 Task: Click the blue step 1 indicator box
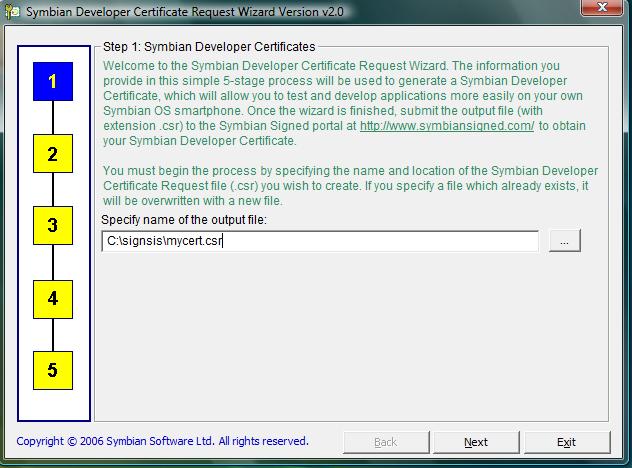(x=52, y=81)
